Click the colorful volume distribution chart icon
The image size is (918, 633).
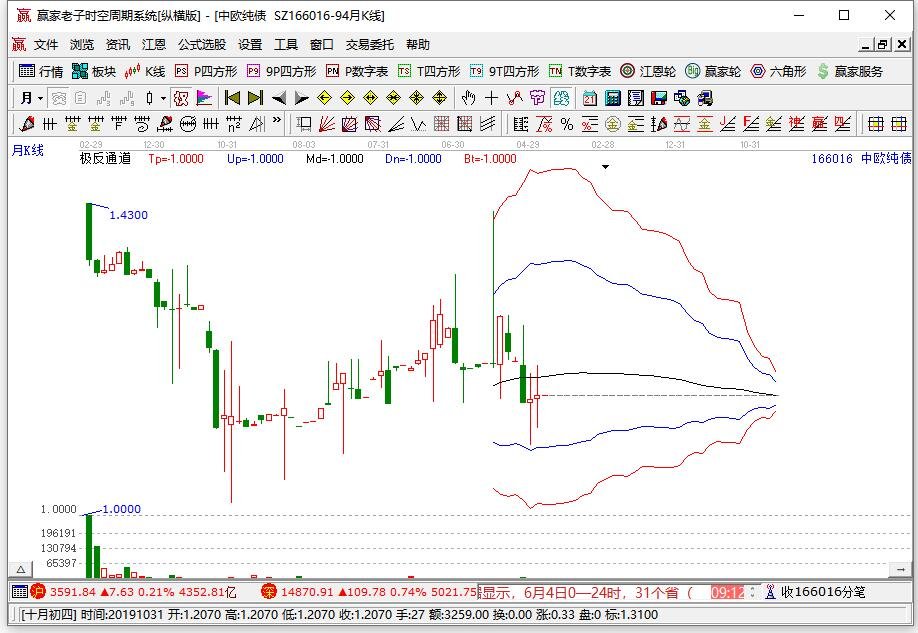204,98
